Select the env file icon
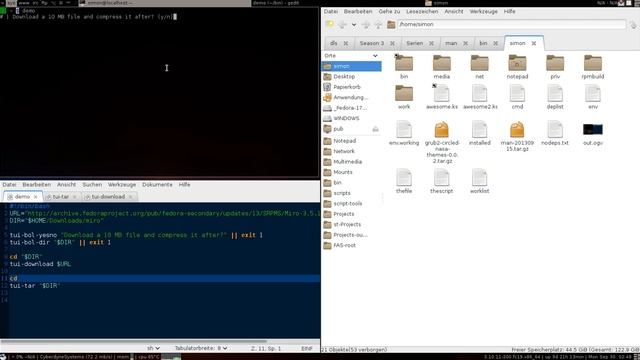Viewport: 640px width, 360px height. click(593, 93)
